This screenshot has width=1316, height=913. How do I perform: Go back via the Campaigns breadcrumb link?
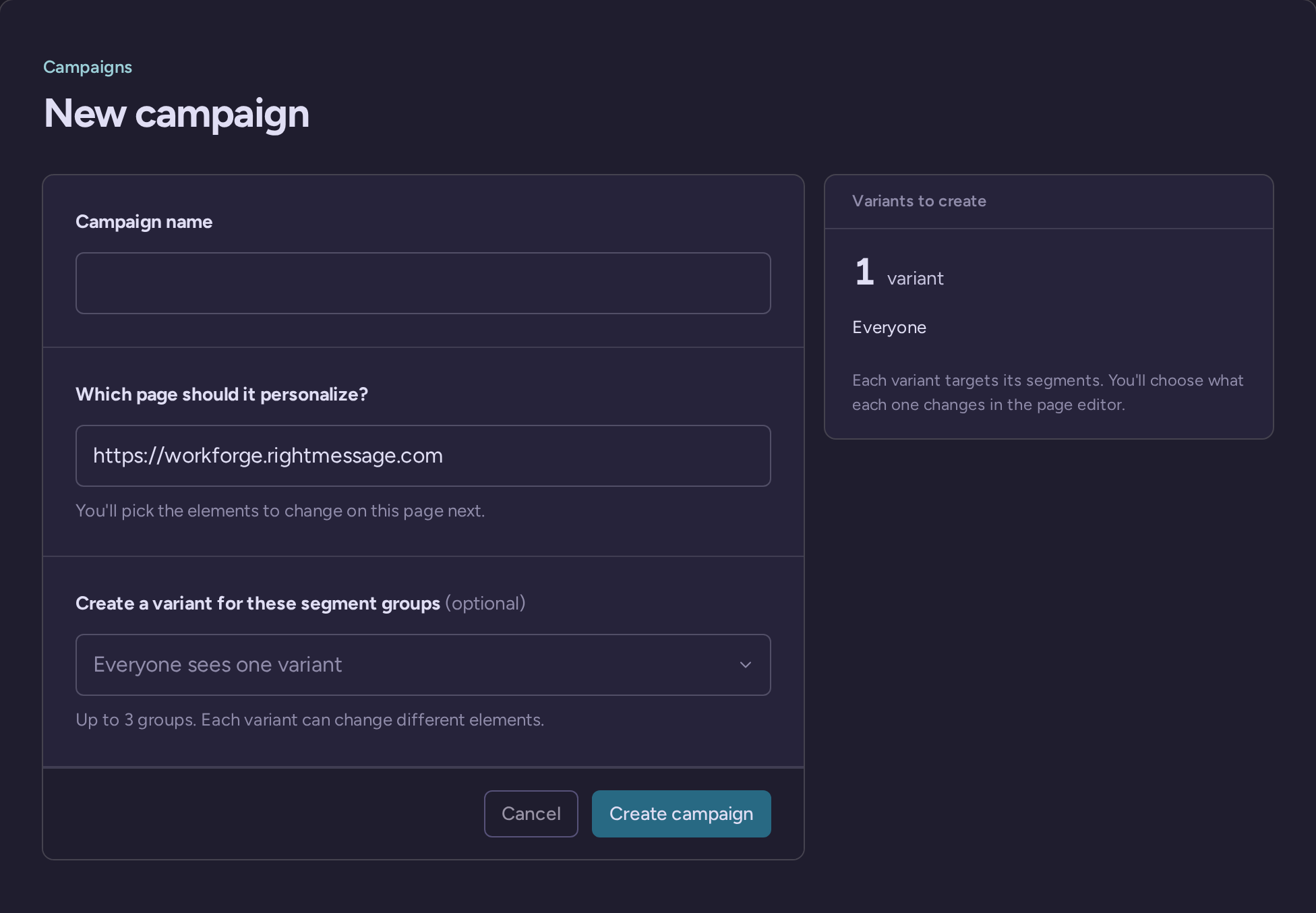tap(88, 67)
